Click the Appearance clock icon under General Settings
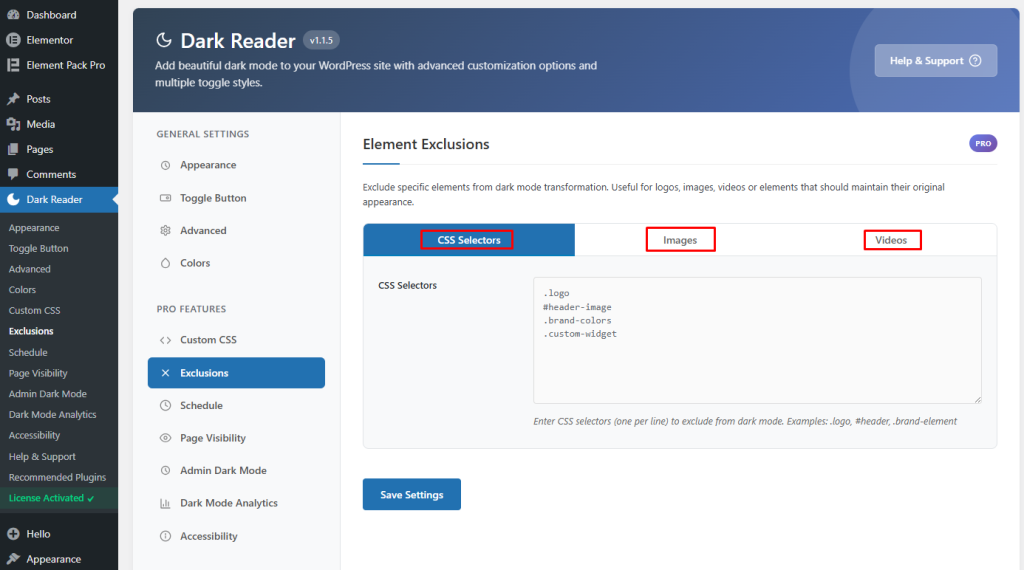 pos(165,165)
